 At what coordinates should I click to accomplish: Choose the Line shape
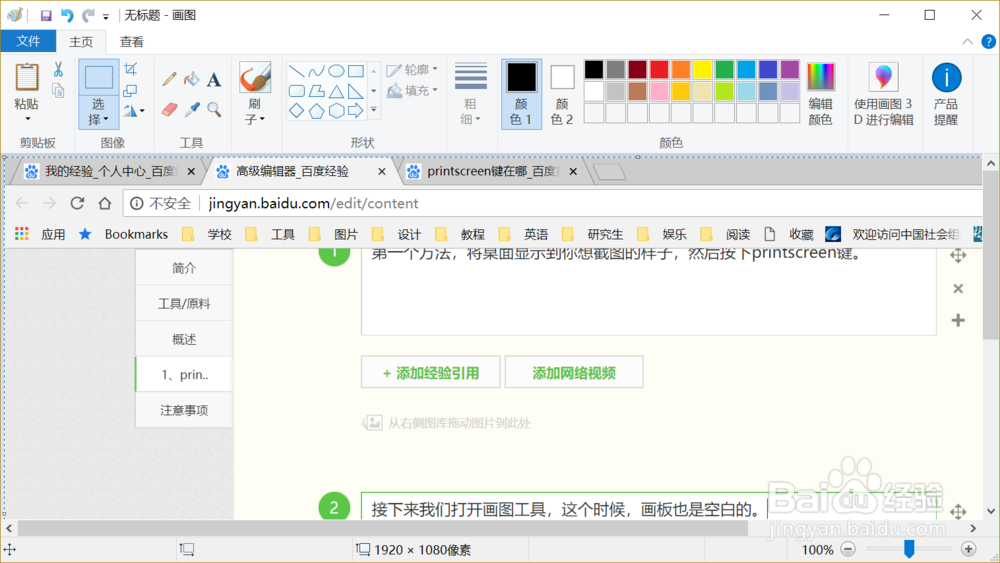(297, 71)
